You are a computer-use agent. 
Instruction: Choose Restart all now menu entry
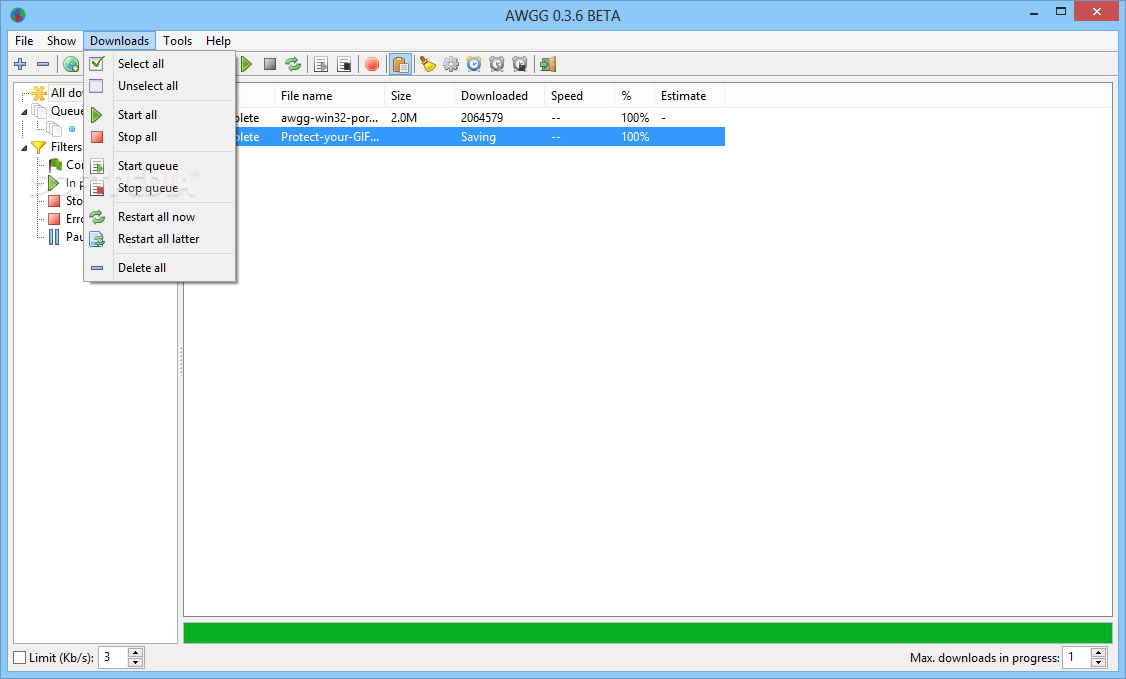(x=159, y=217)
